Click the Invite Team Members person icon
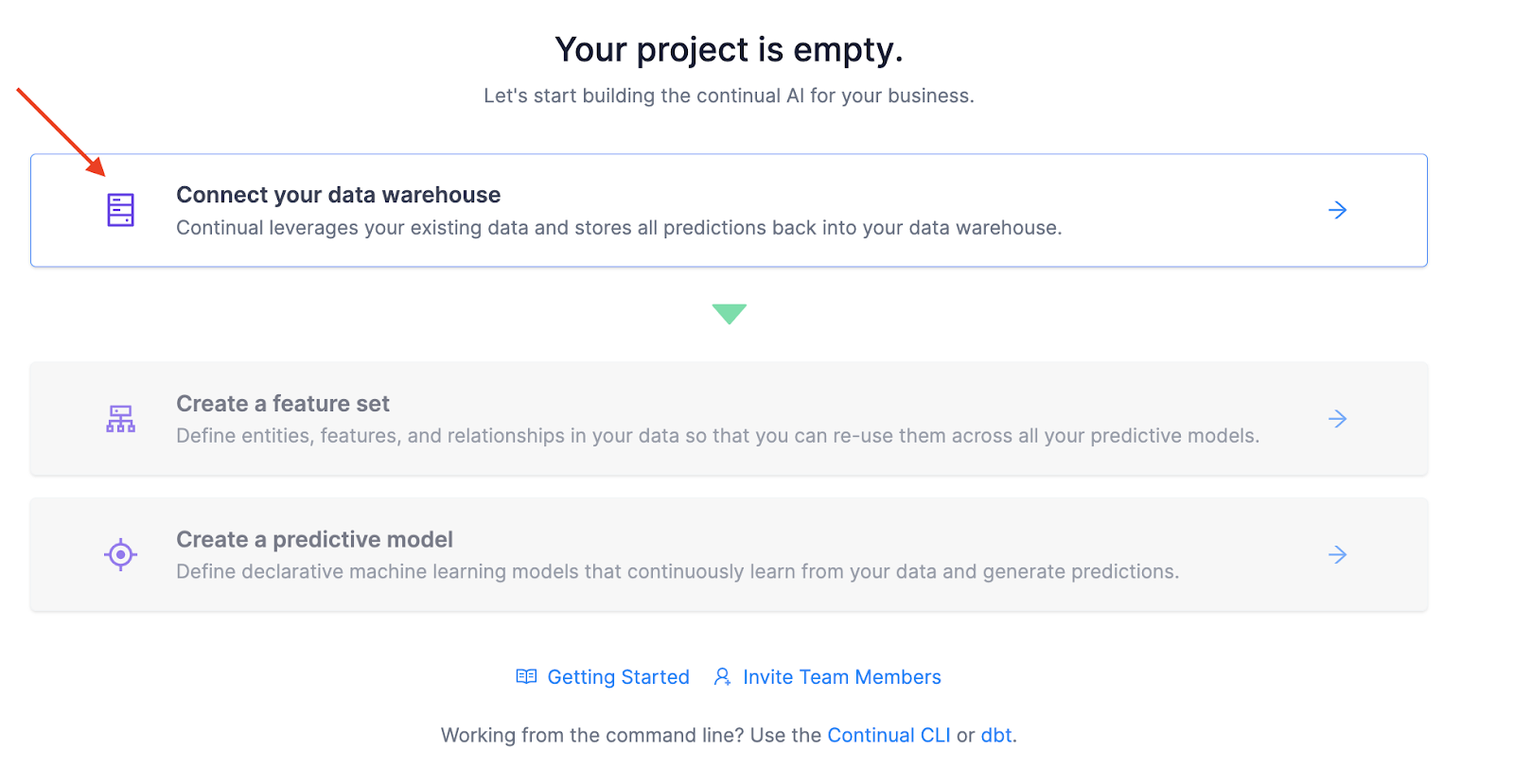The height and width of the screenshot is (784, 1514). click(x=722, y=676)
